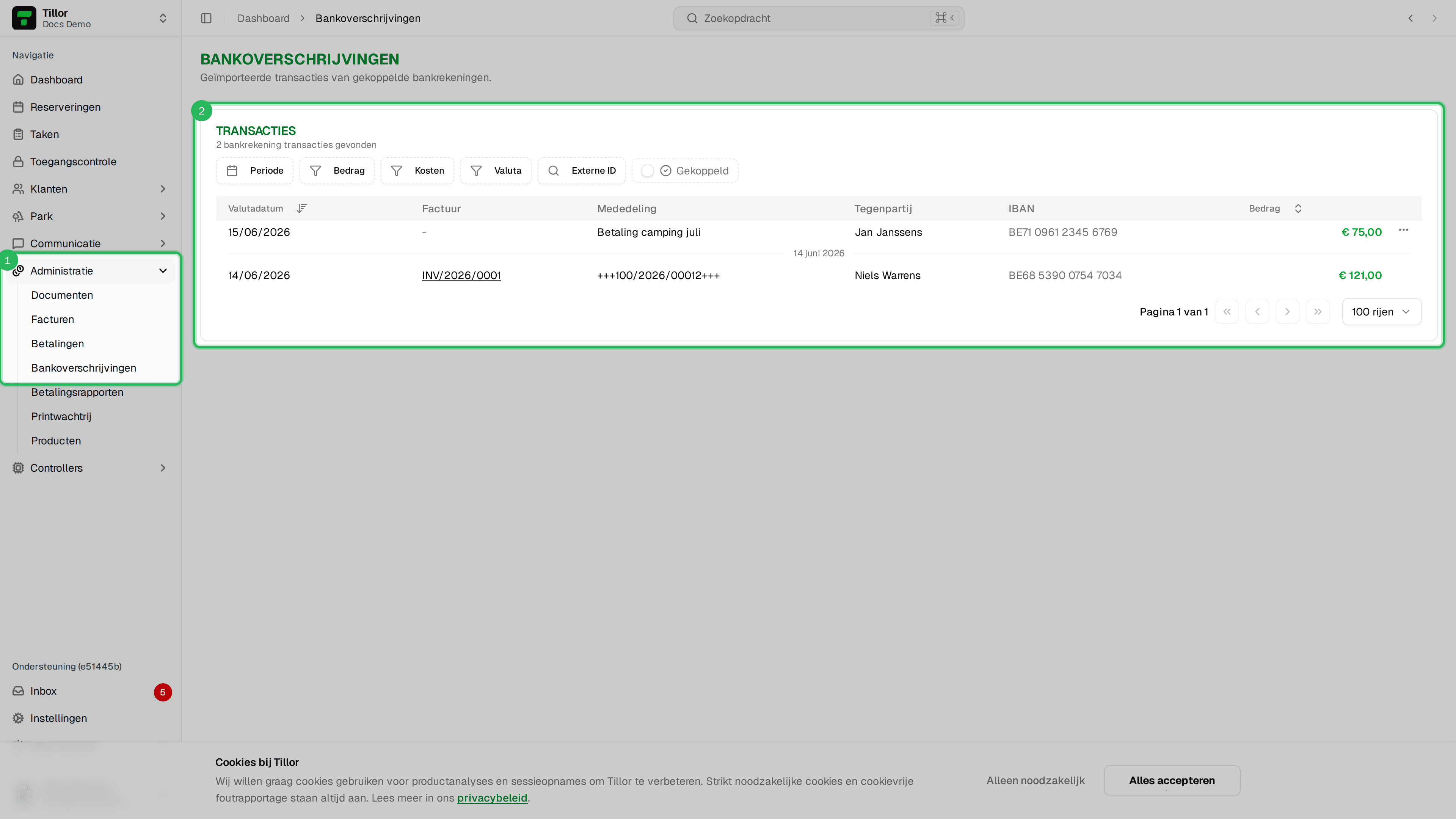Enable the Valuta filter
Viewport: 1456px width, 819px height.
point(496,171)
